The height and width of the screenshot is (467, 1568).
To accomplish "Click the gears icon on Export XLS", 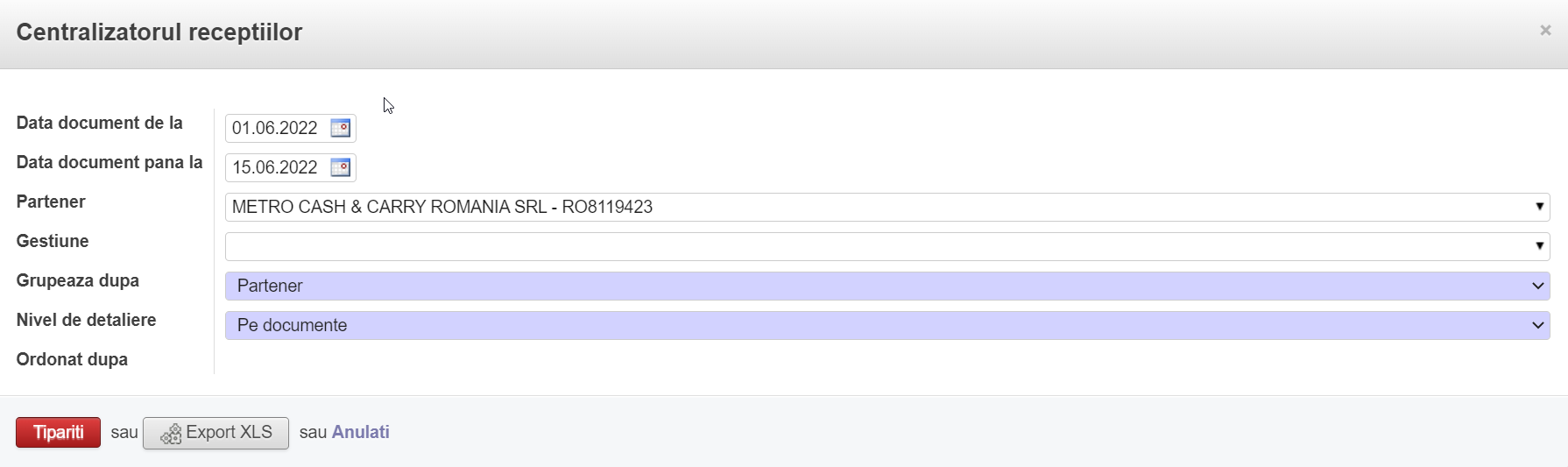I will (x=171, y=434).
